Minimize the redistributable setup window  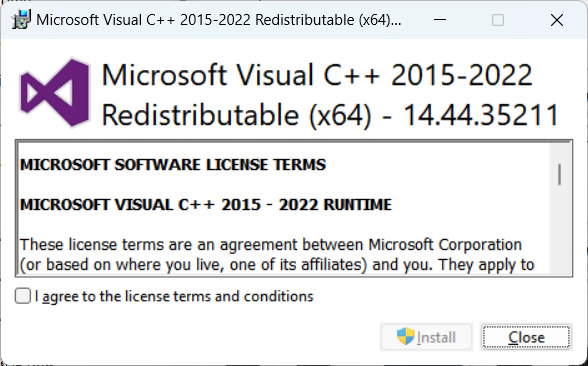click(440, 20)
